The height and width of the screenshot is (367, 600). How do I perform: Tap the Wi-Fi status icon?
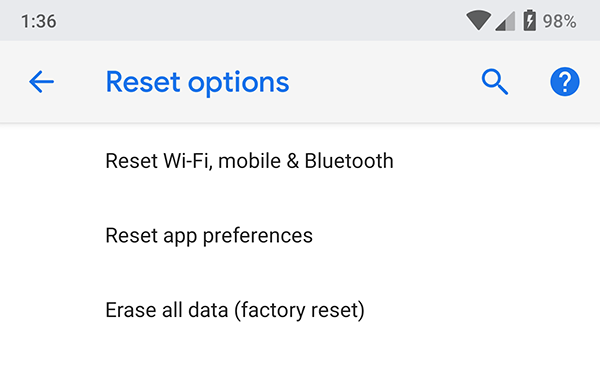pos(478,21)
